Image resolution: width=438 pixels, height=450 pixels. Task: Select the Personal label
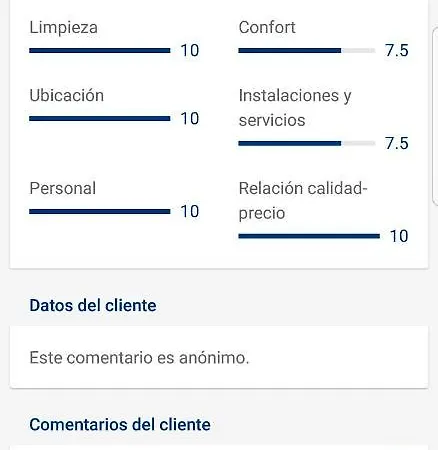(x=63, y=188)
